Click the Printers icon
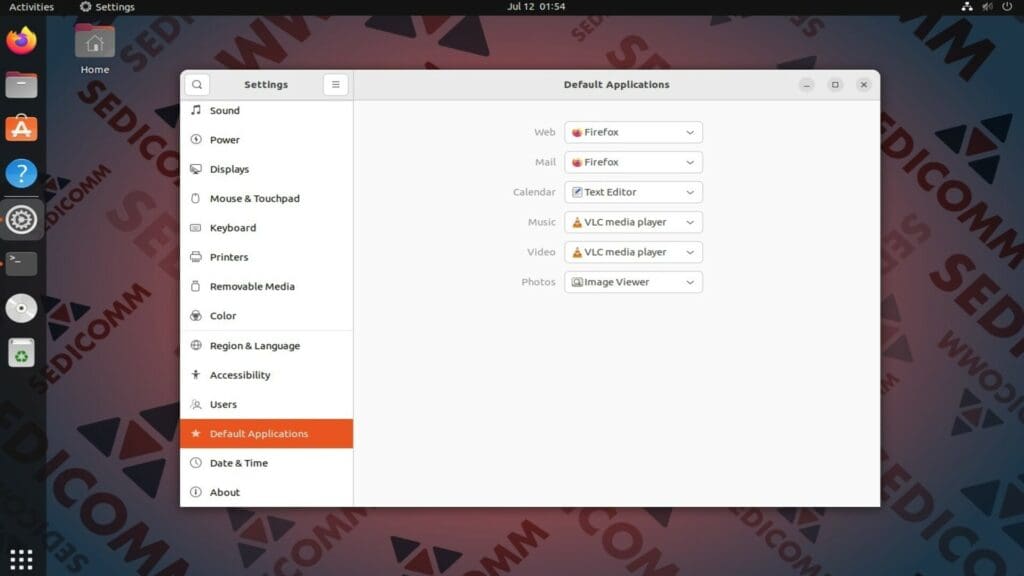The height and width of the screenshot is (576, 1024). click(x=196, y=257)
